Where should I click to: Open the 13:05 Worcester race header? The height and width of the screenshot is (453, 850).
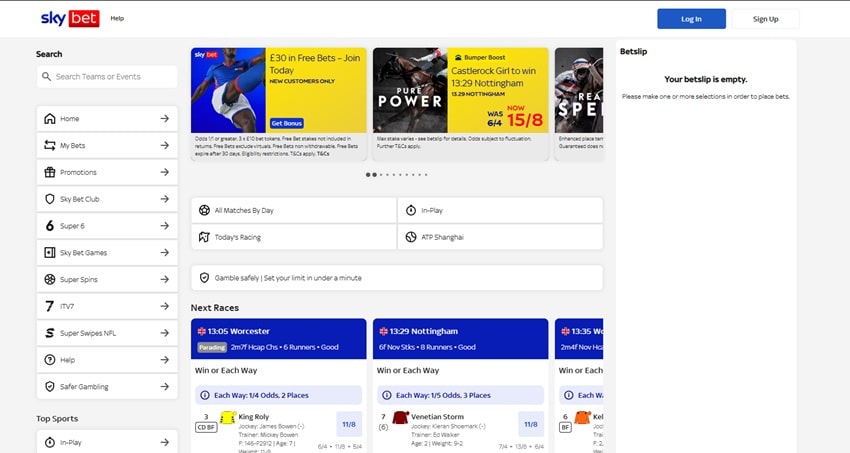(x=279, y=339)
